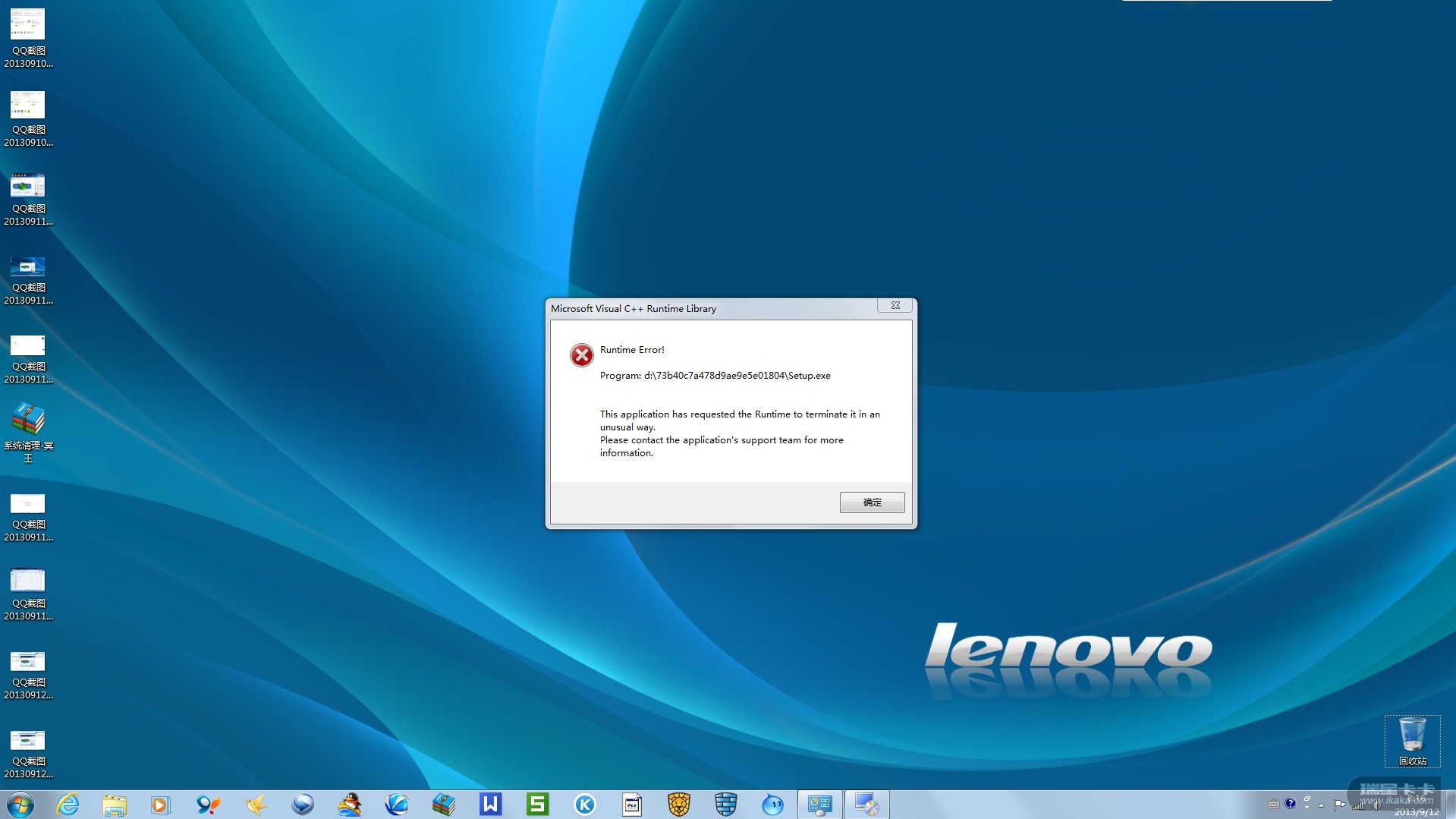Switch to the Setup installer taskbar window
Screen dimensions: 1456x819
[x=867, y=805]
